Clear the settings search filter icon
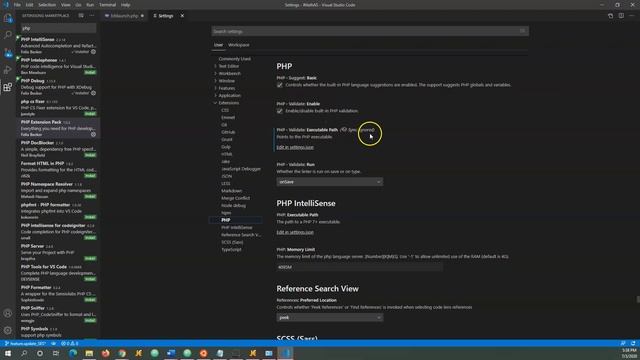This screenshot has height=360, width=640. click(522, 31)
